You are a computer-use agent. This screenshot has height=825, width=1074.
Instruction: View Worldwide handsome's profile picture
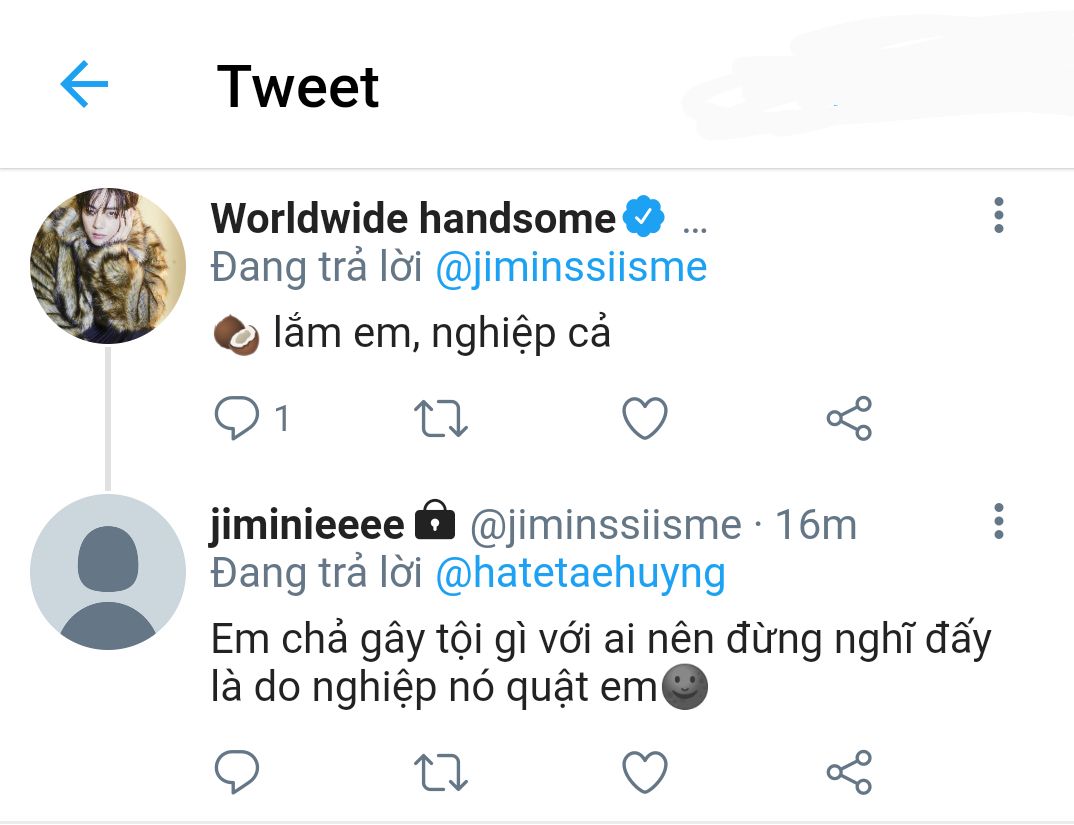point(108,265)
